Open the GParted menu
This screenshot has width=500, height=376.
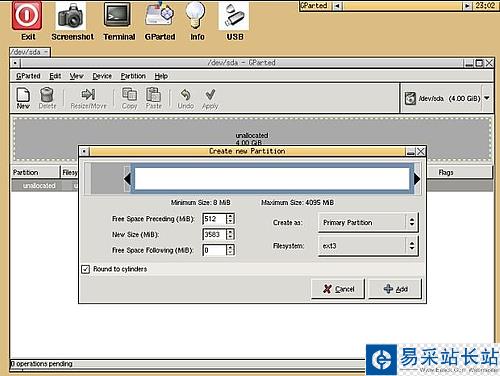tap(28, 76)
